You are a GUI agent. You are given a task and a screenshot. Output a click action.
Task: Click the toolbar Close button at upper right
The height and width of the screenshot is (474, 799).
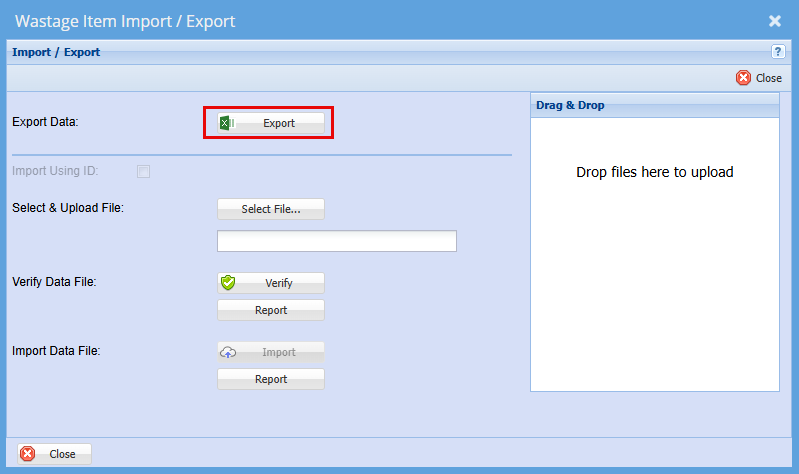759,78
